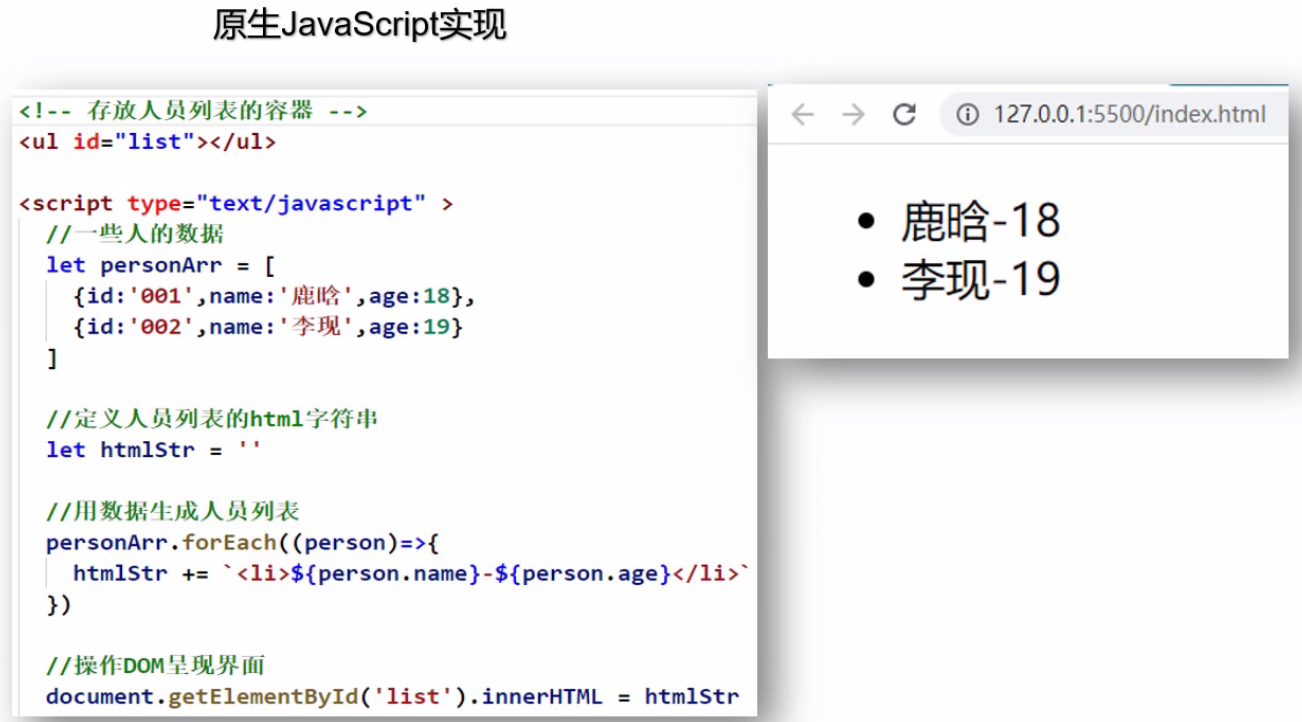The width and height of the screenshot is (1302, 722).
Task: Click the comment //一些人的数据
Action: coord(135,234)
